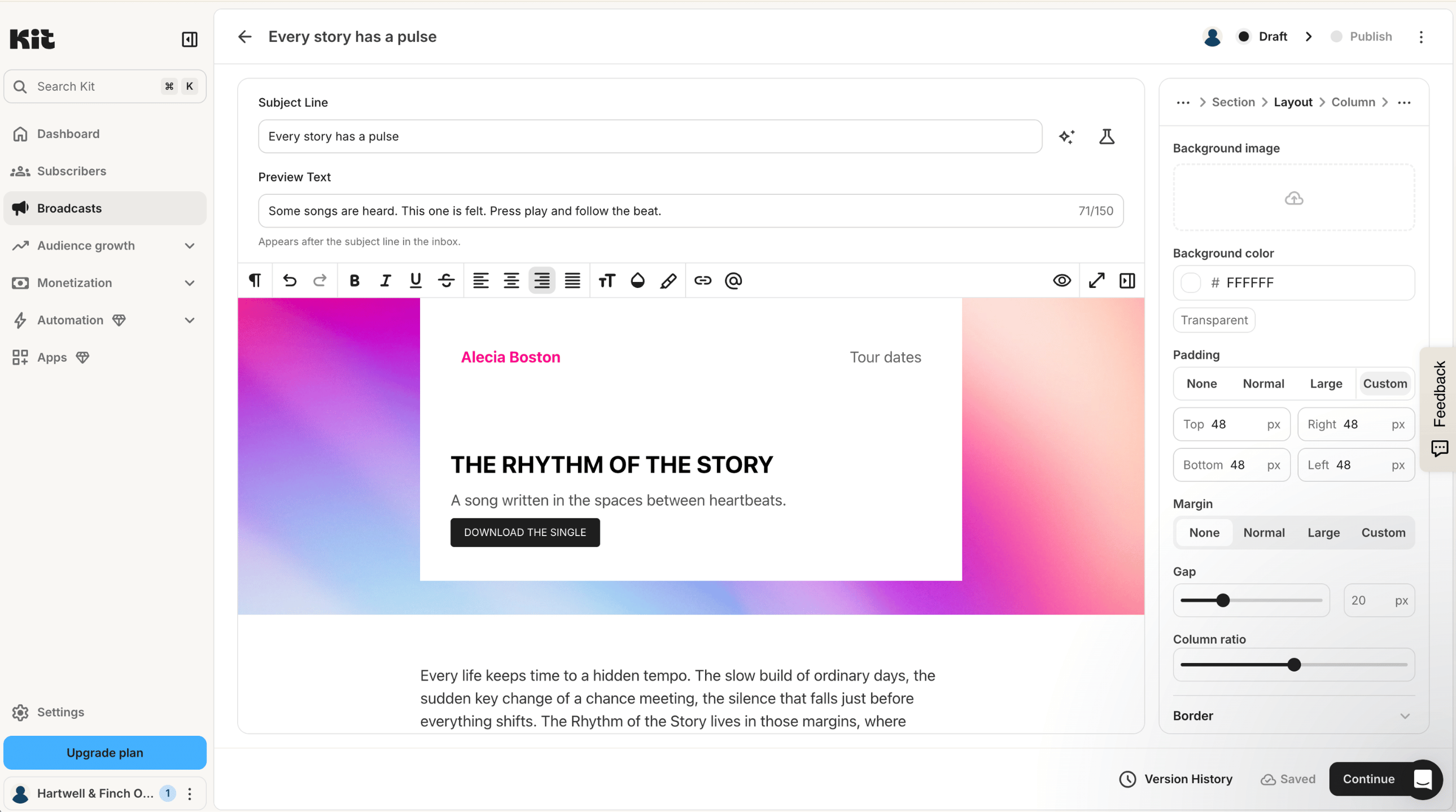
Task: Apply strikethrough formatting
Action: point(446,280)
